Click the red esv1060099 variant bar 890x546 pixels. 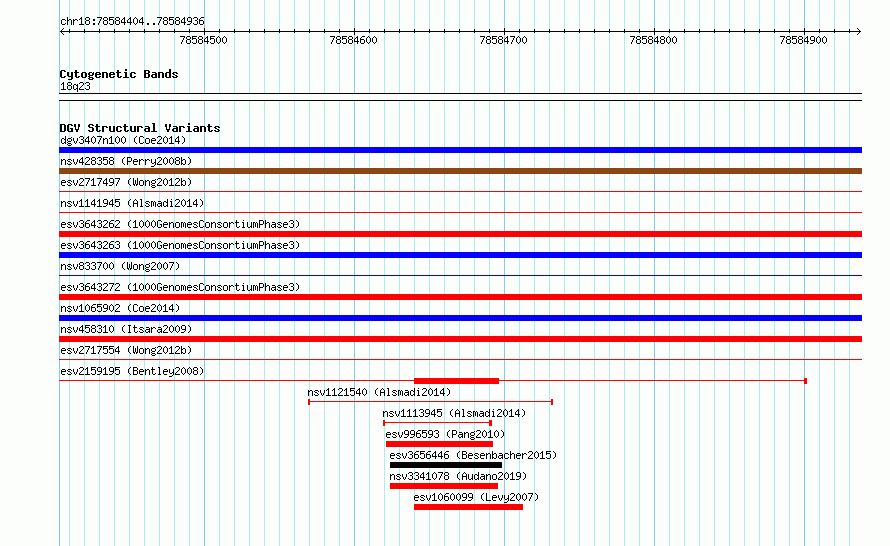pos(468,507)
